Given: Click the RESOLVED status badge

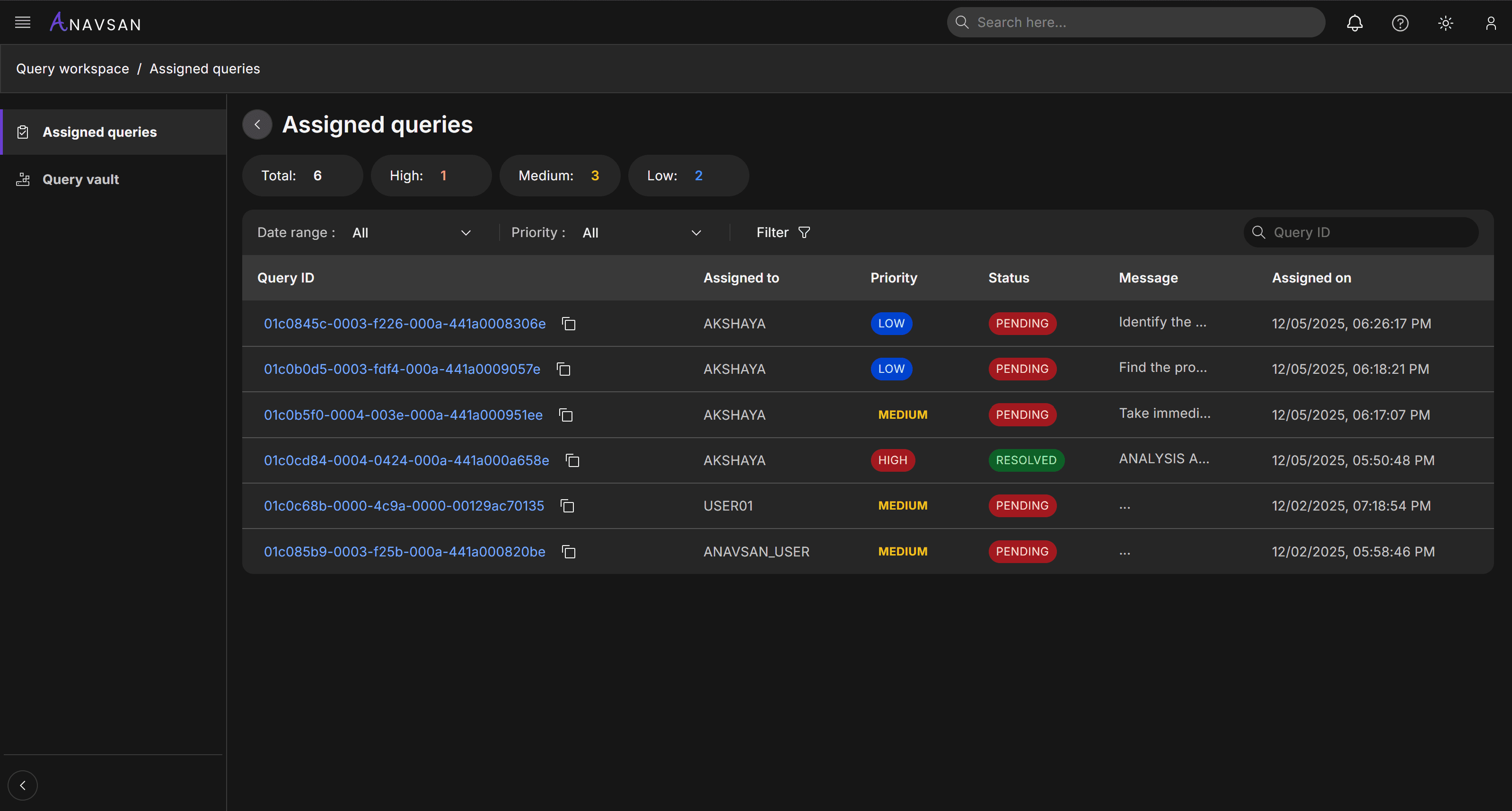Looking at the screenshot, I should (x=1025, y=460).
